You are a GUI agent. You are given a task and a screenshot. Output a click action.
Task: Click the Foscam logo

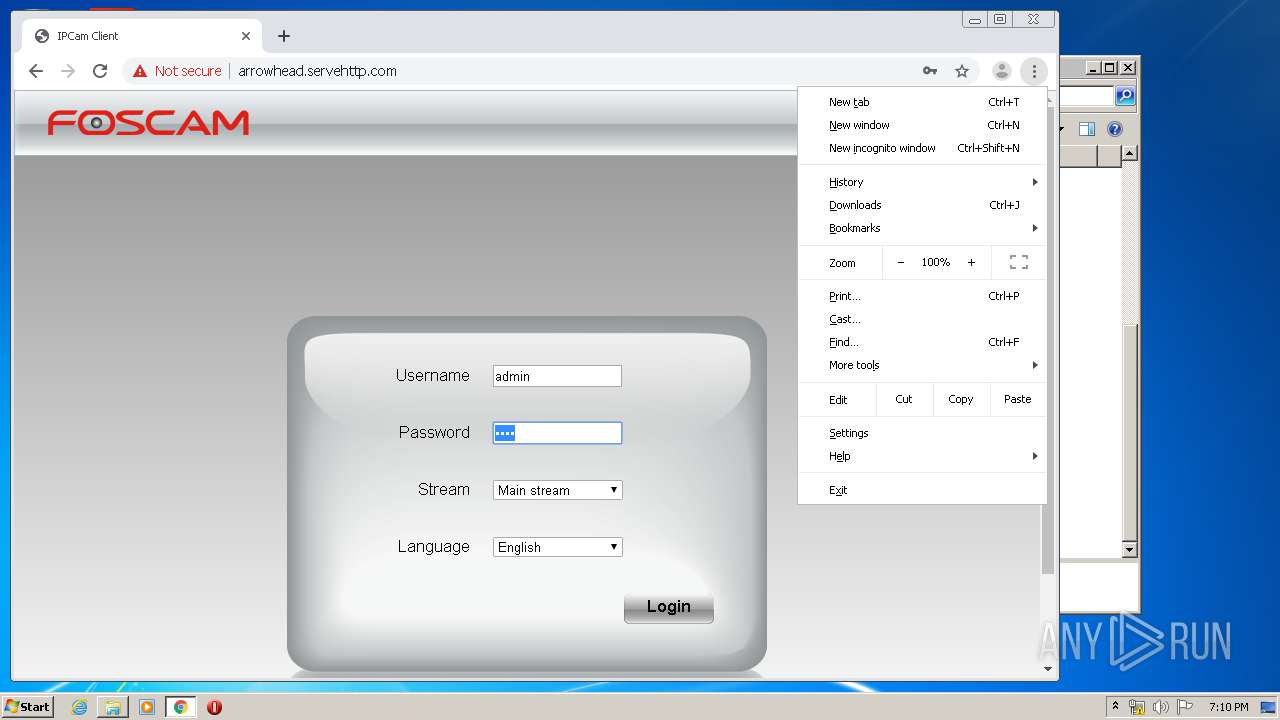coord(148,123)
